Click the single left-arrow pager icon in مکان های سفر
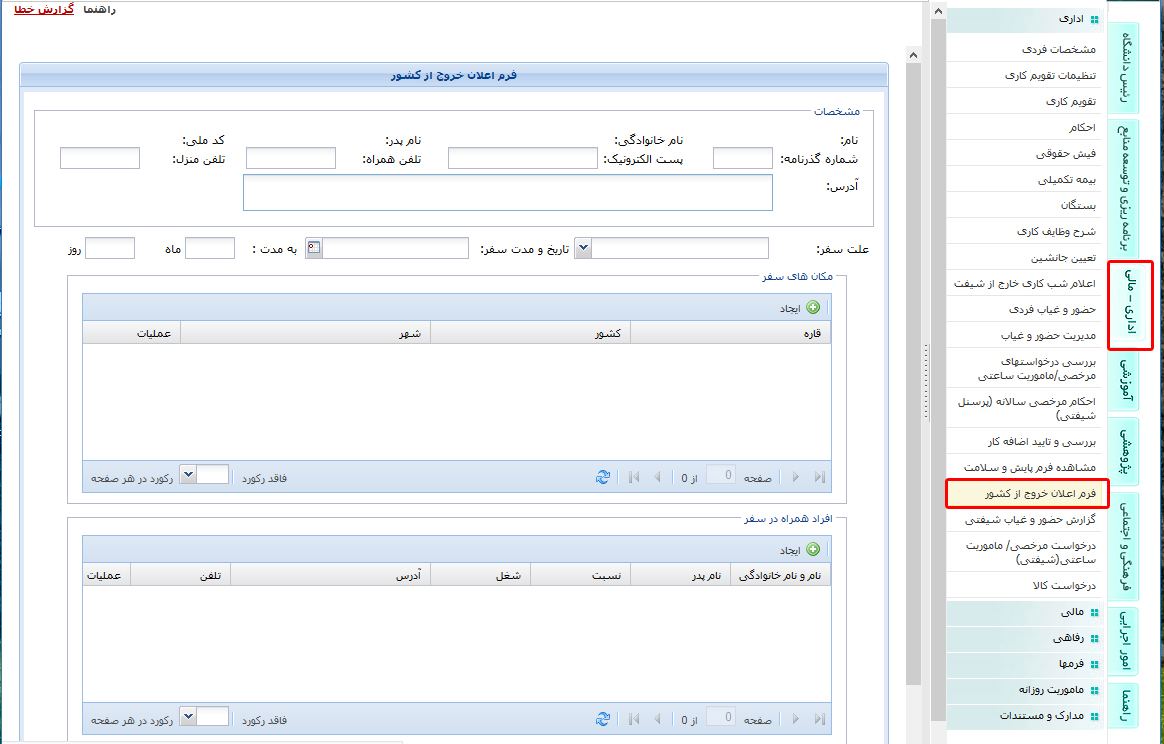The width and height of the screenshot is (1164, 744). [x=657, y=477]
